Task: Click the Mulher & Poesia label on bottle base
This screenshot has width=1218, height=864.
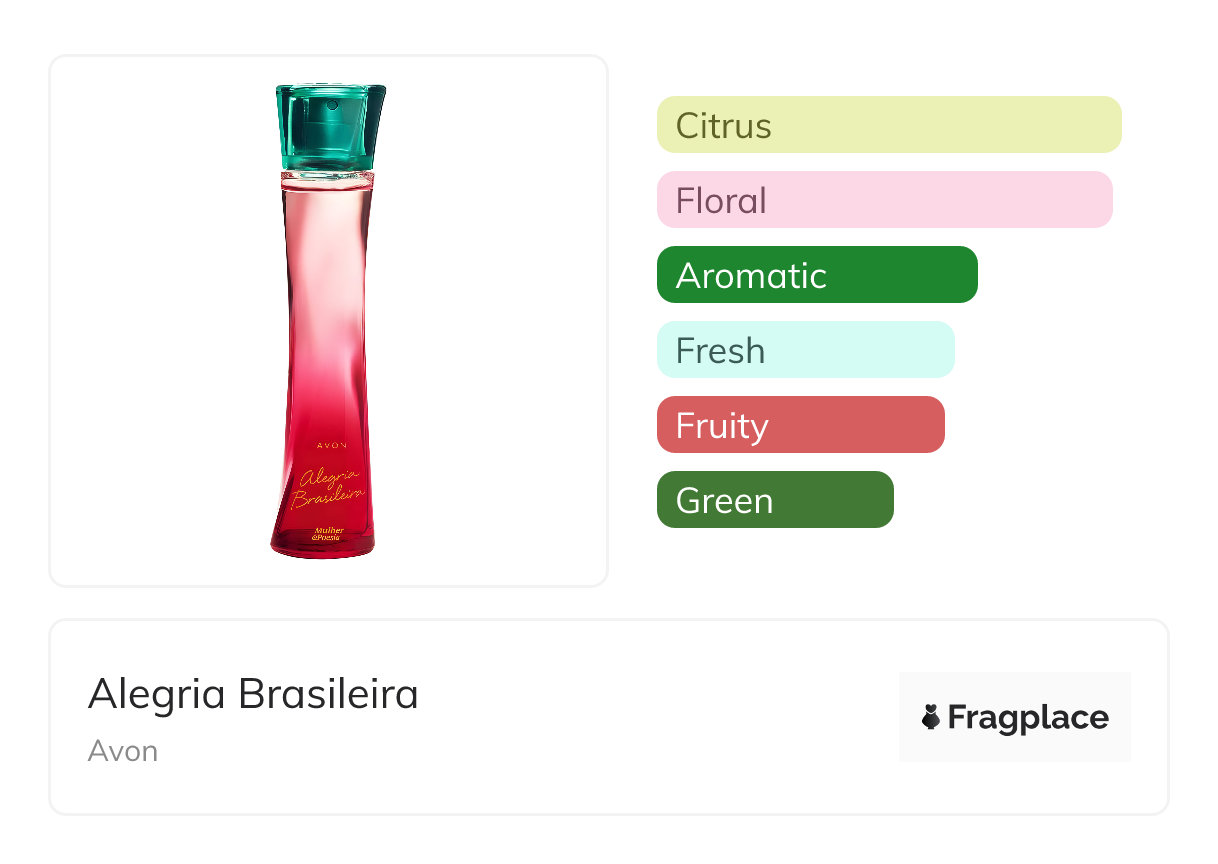Action: pos(328,533)
